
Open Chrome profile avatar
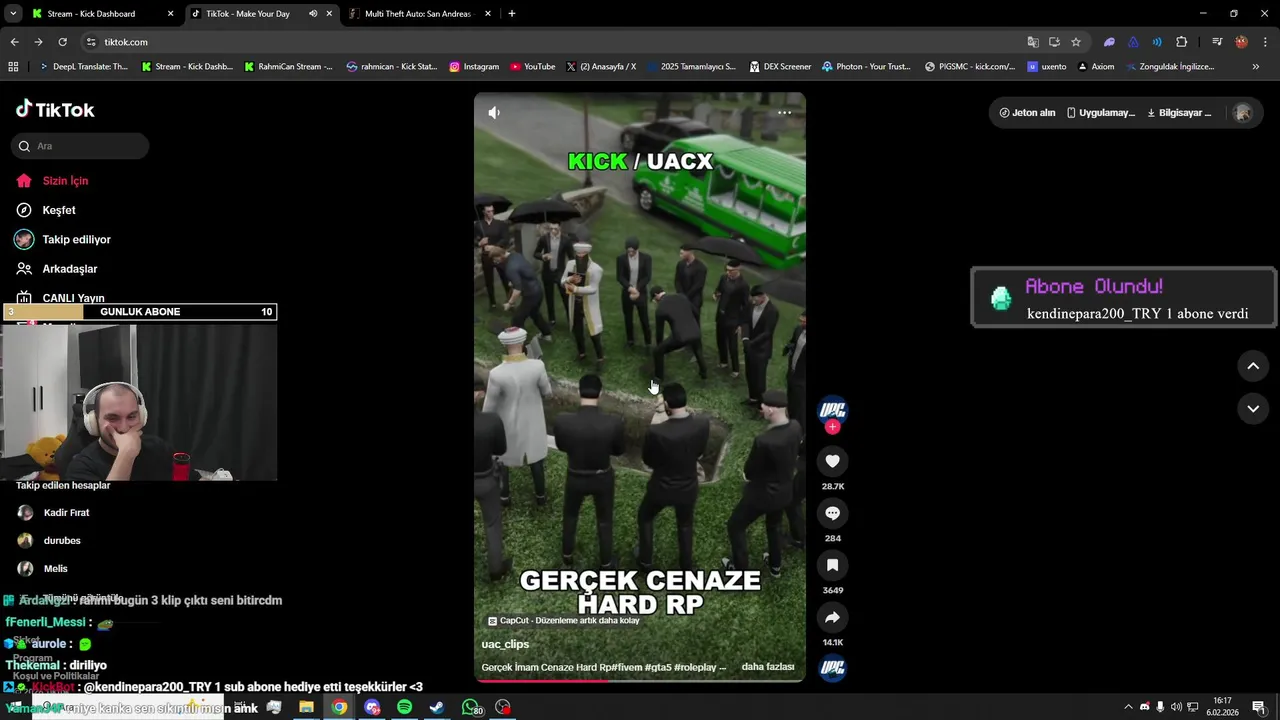click(x=1241, y=42)
